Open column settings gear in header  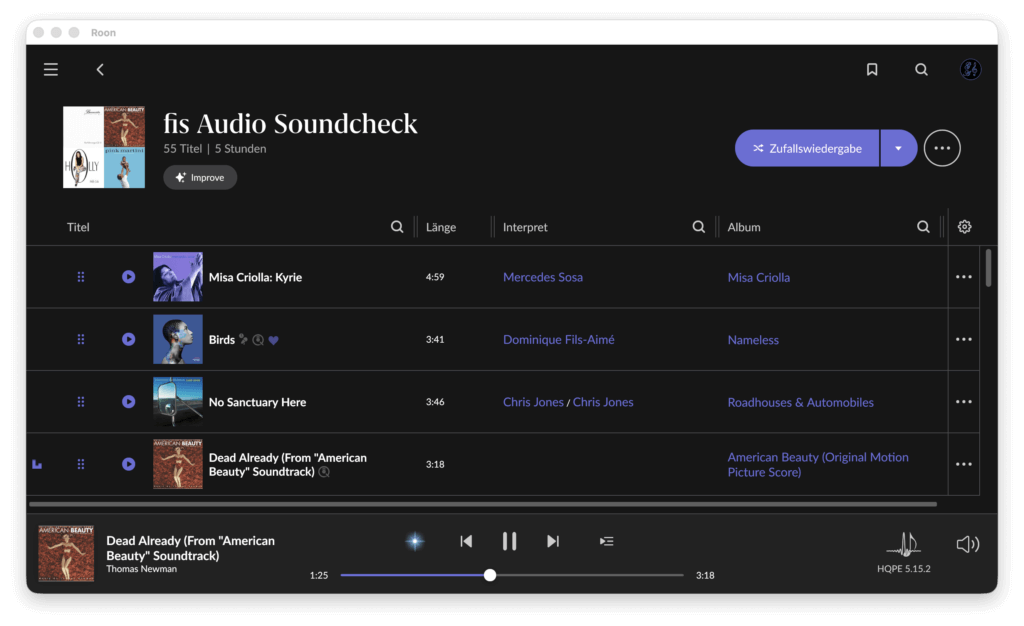click(x=964, y=227)
